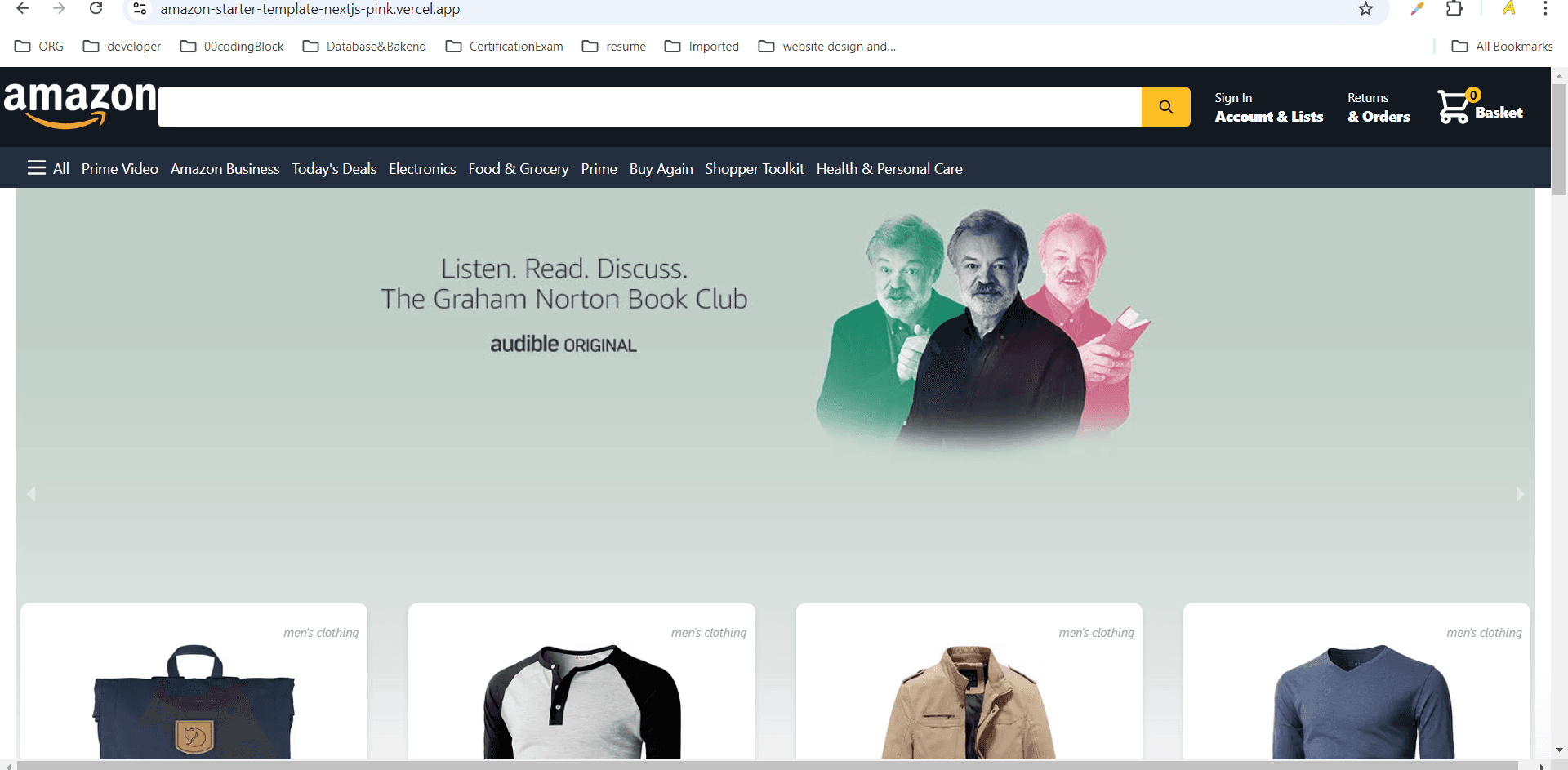This screenshot has height=770, width=1568.
Task: Toggle the bookmark star for this page
Action: tap(1365, 9)
